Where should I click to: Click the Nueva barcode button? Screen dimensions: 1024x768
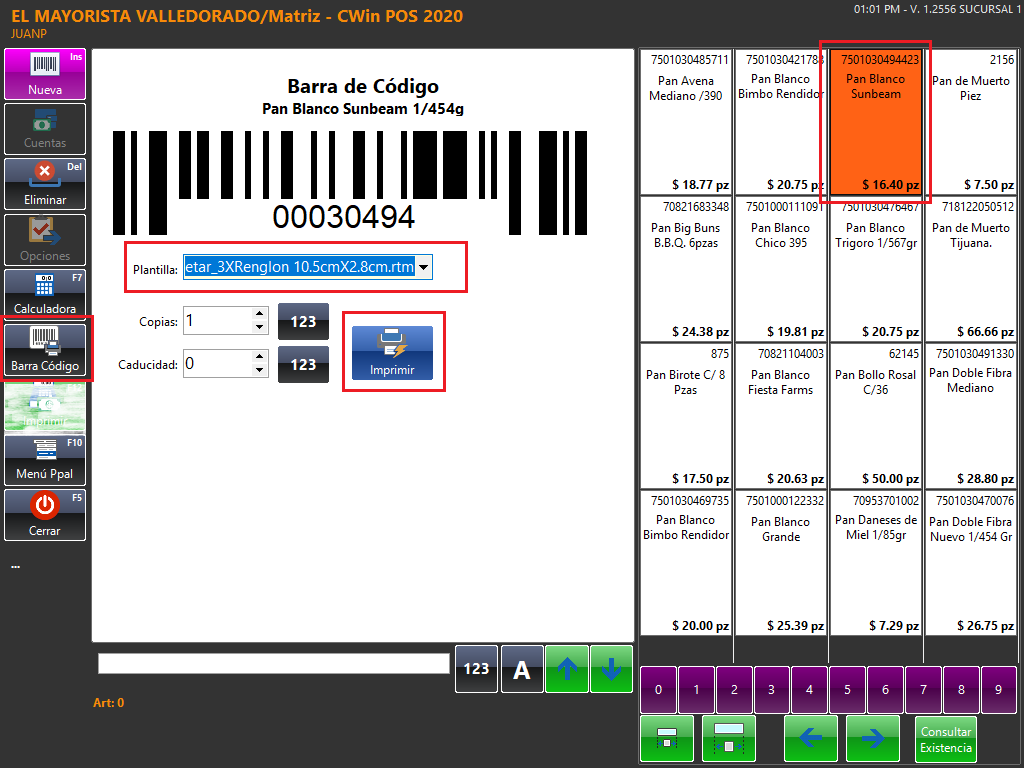pyautogui.click(x=45, y=74)
